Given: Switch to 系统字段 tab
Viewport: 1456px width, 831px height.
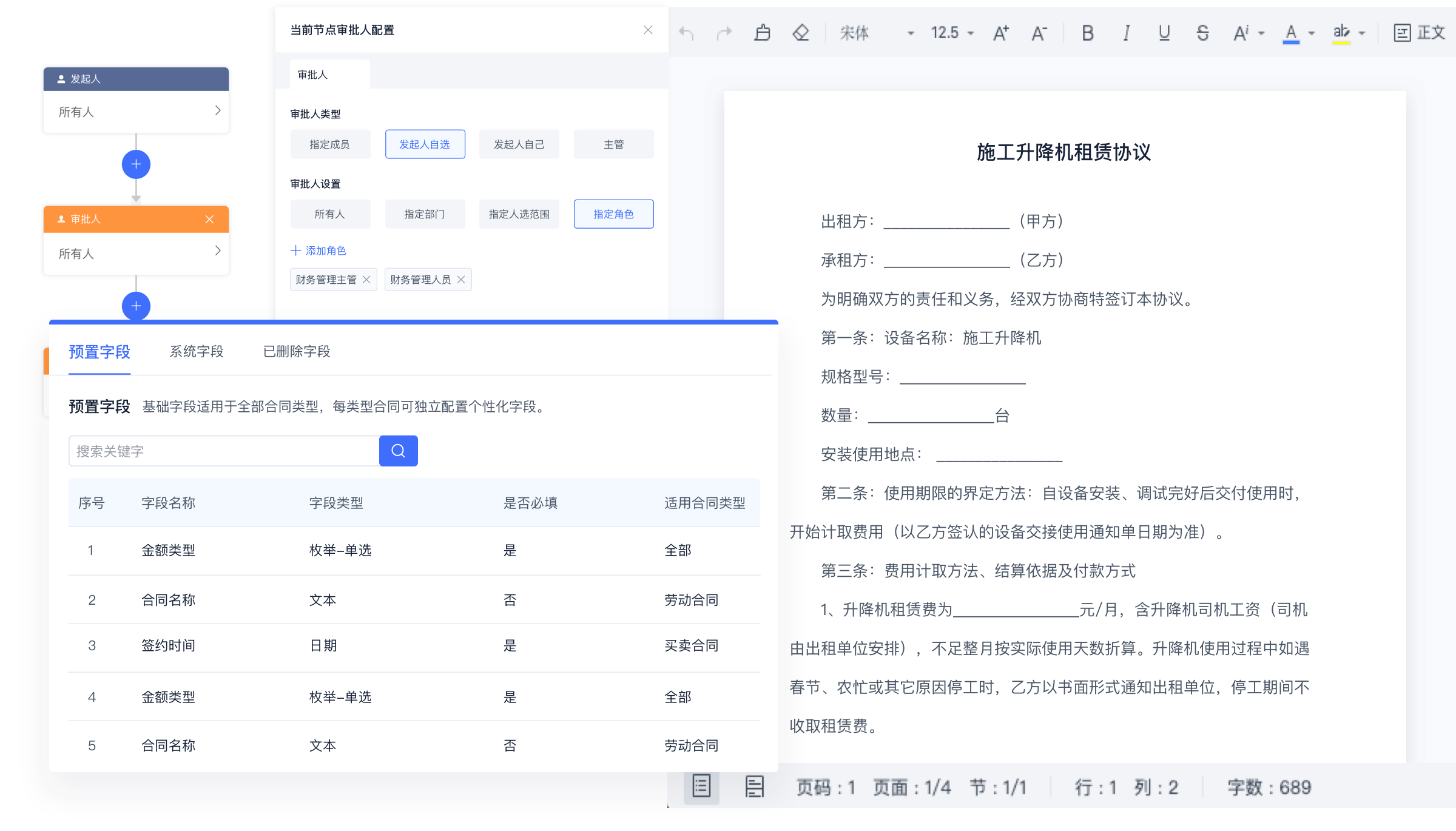Looking at the screenshot, I should click(197, 351).
